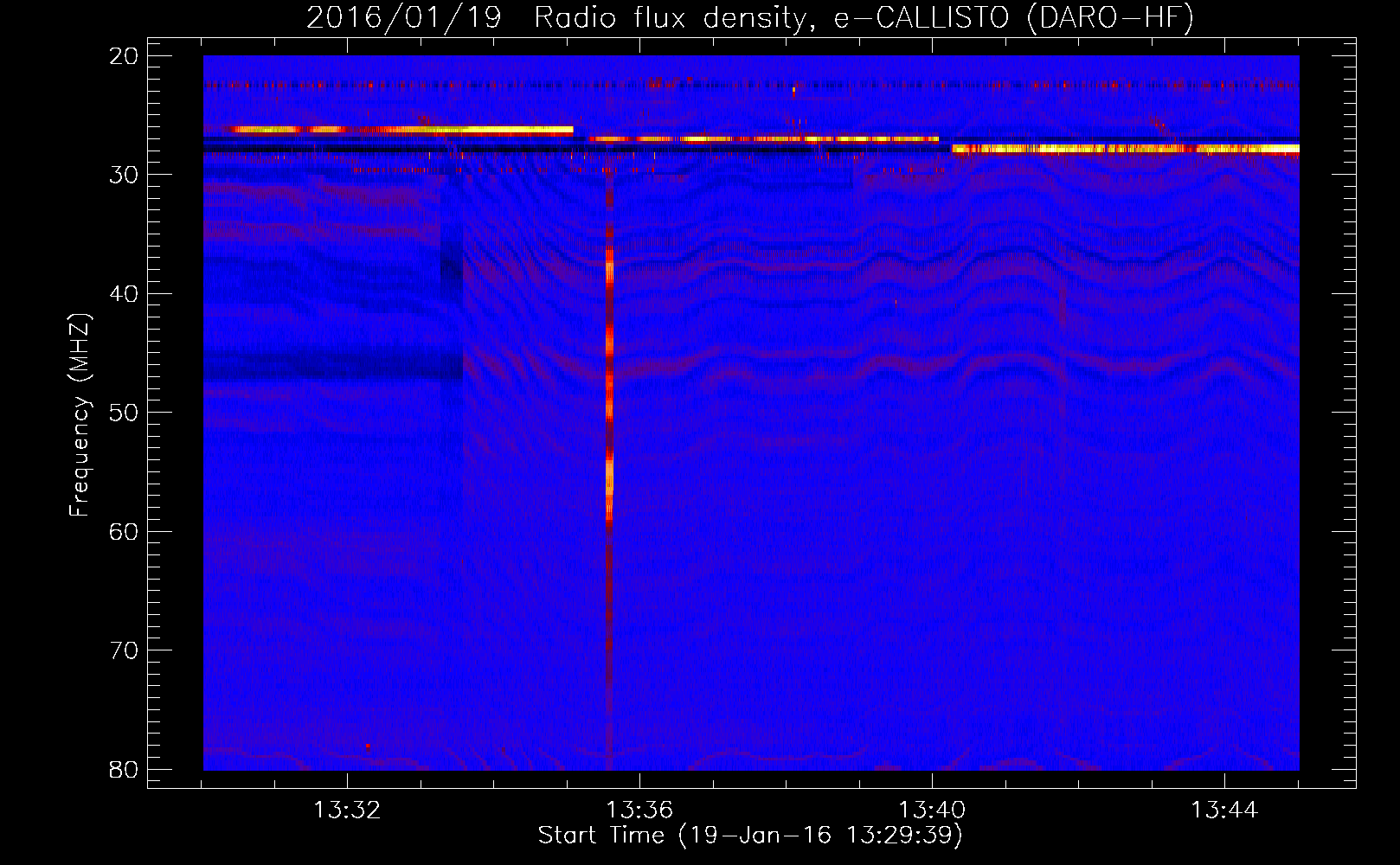Click the bright yellow band at 28 MHz
The image size is (1400, 865).
1125,149
